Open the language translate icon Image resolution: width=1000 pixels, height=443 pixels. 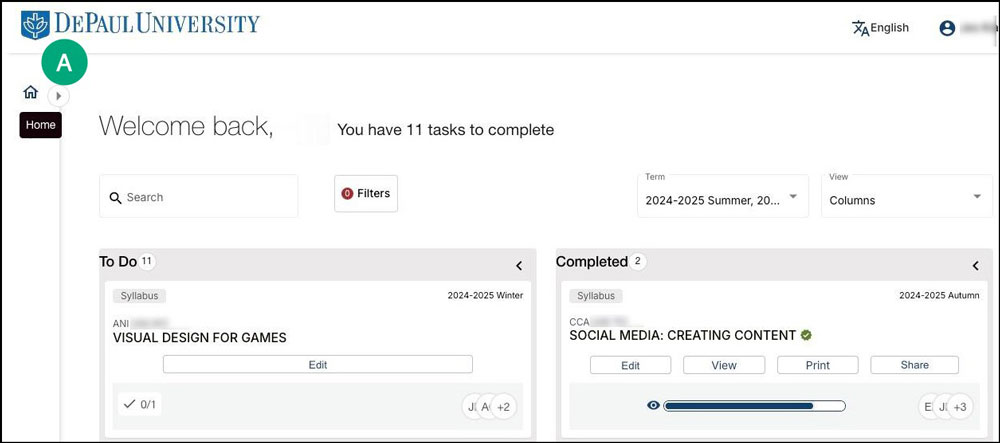tap(860, 28)
